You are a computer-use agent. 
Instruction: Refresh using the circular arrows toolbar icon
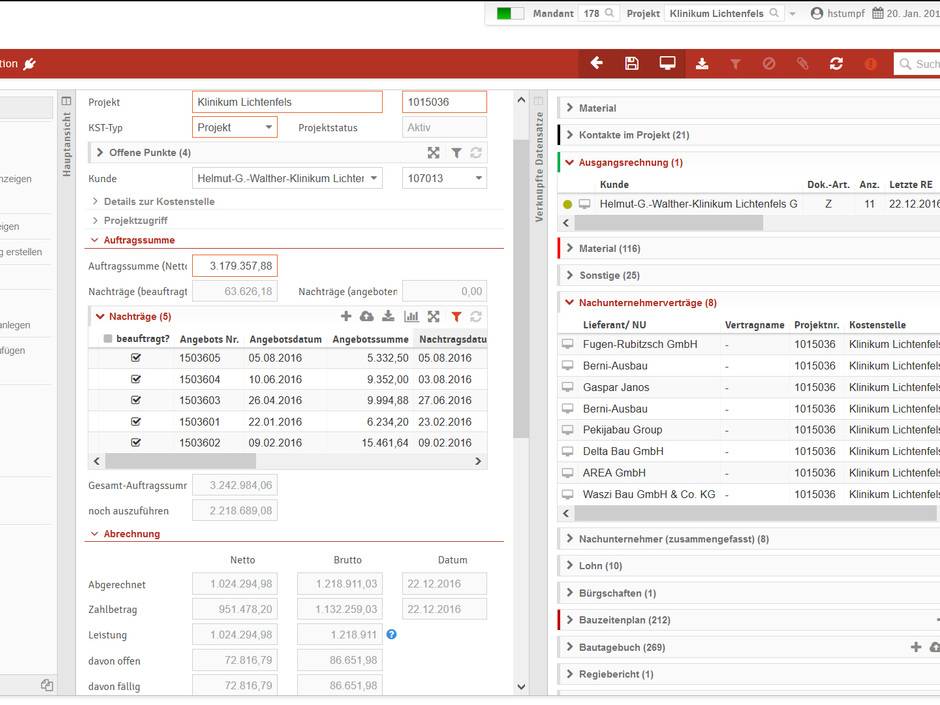(x=837, y=63)
